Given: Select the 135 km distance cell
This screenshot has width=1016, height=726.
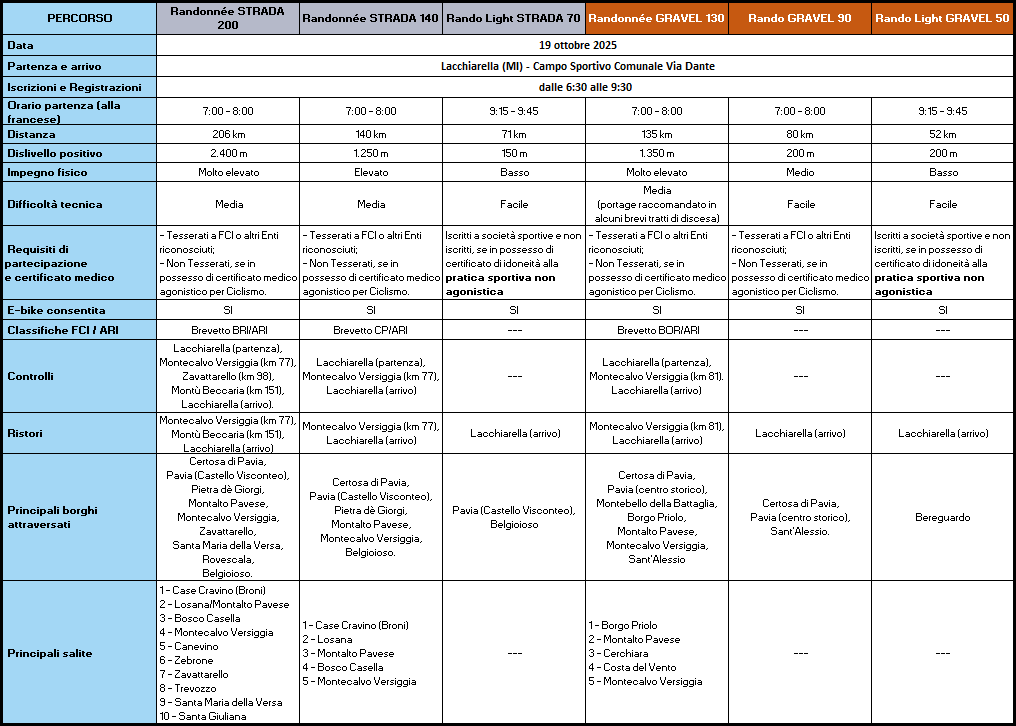Looking at the screenshot, I should pyautogui.click(x=656, y=134).
